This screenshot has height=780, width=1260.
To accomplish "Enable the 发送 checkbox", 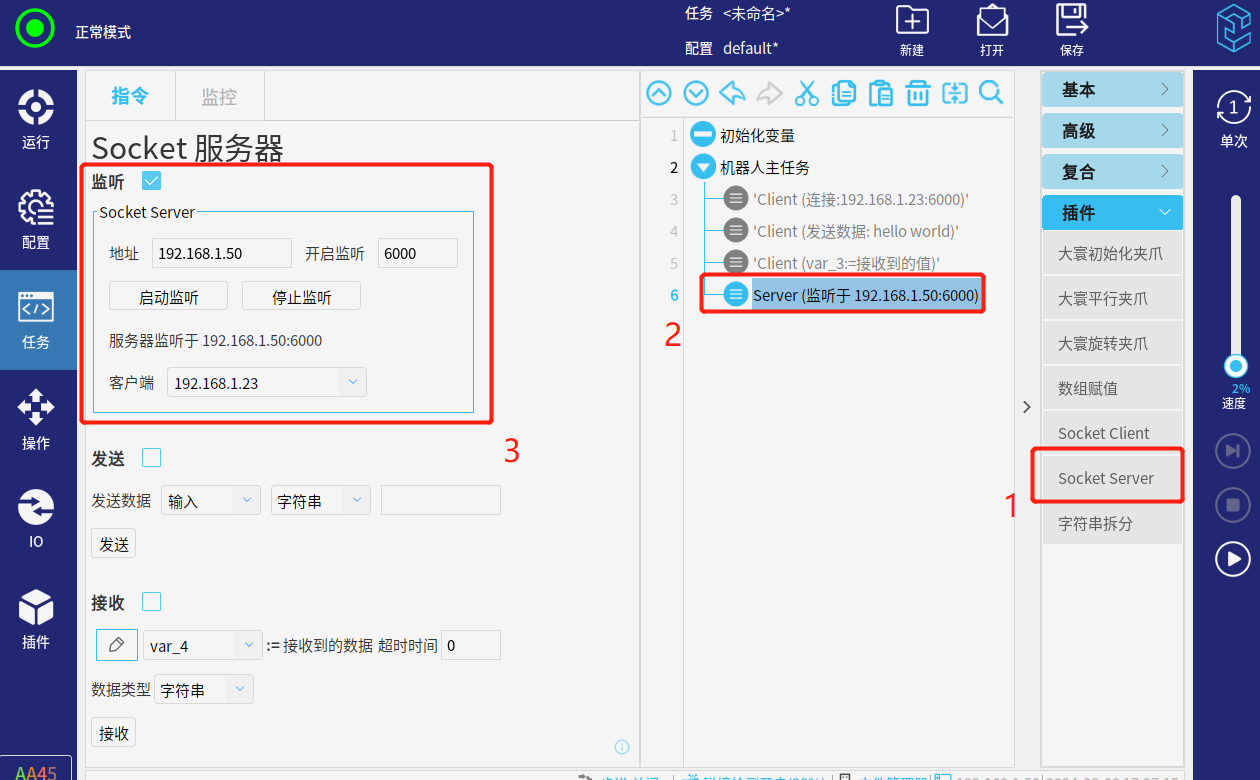I will pos(151,458).
